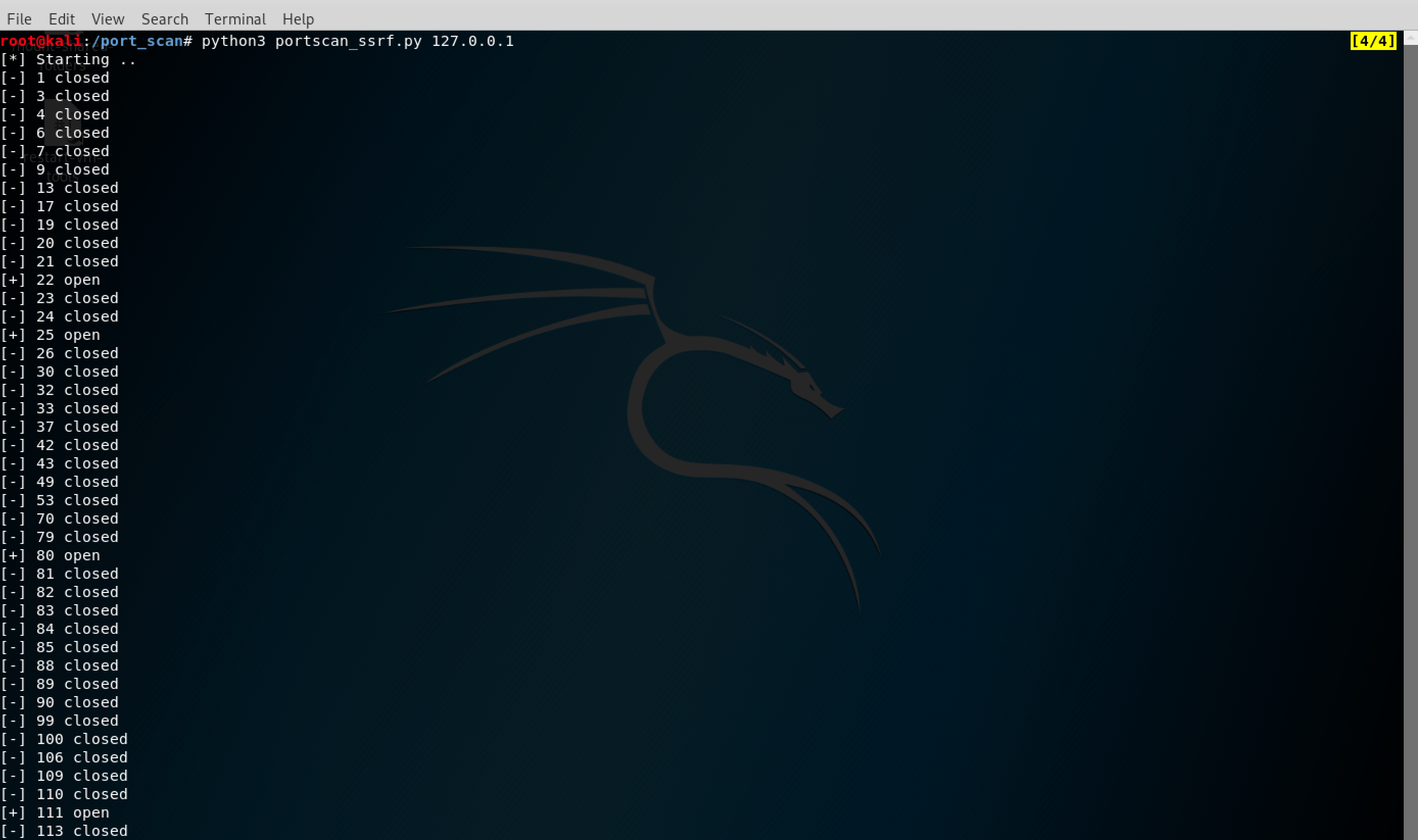Select the '26 closed' scan line

pyautogui.click(x=59, y=354)
